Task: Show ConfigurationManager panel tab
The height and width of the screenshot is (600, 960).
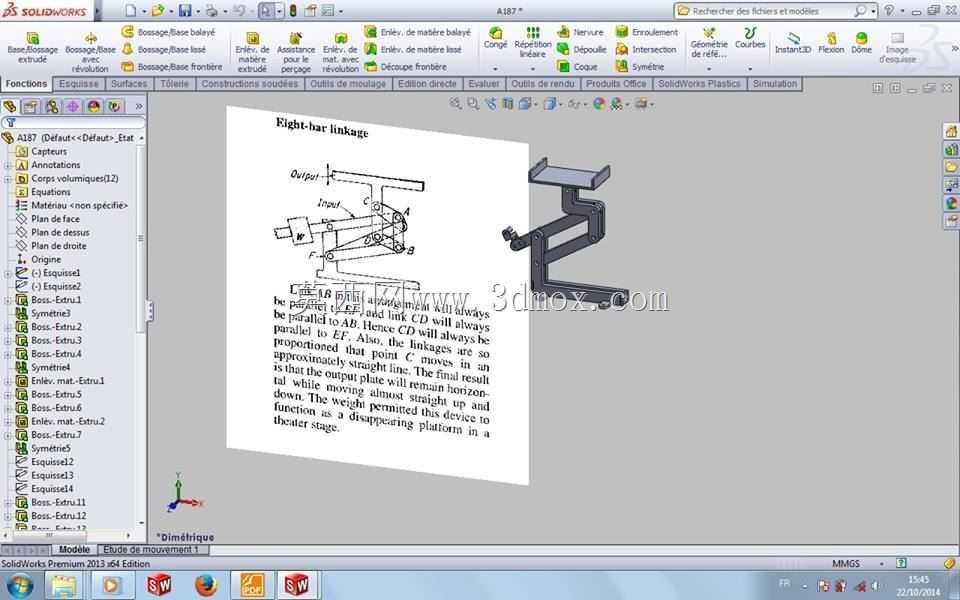Action: (x=51, y=107)
